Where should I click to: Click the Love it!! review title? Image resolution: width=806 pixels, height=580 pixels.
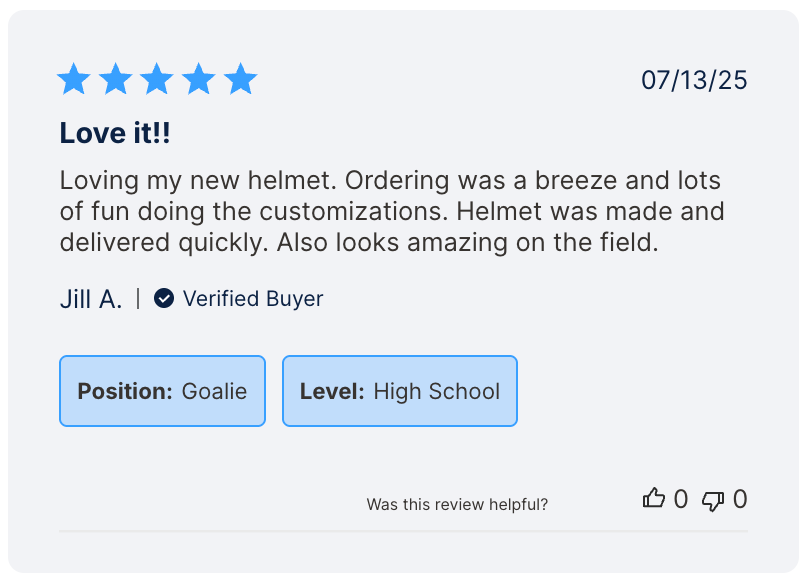pos(115,133)
